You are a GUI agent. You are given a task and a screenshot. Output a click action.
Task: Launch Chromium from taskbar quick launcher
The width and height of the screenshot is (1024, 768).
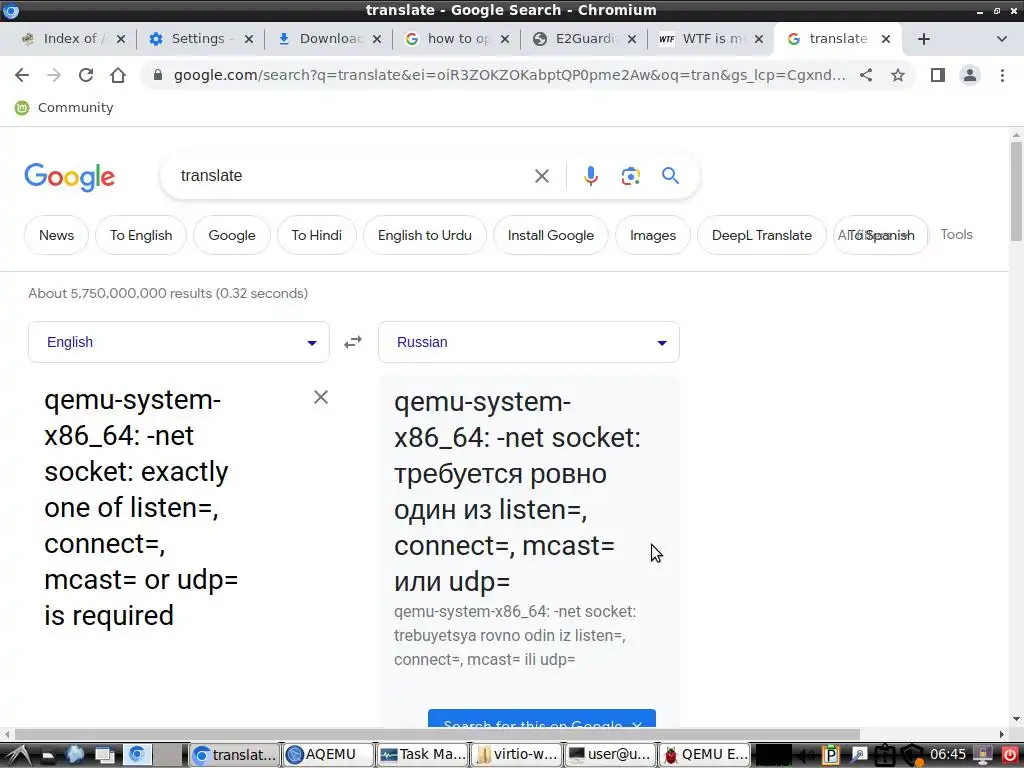[136, 755]
